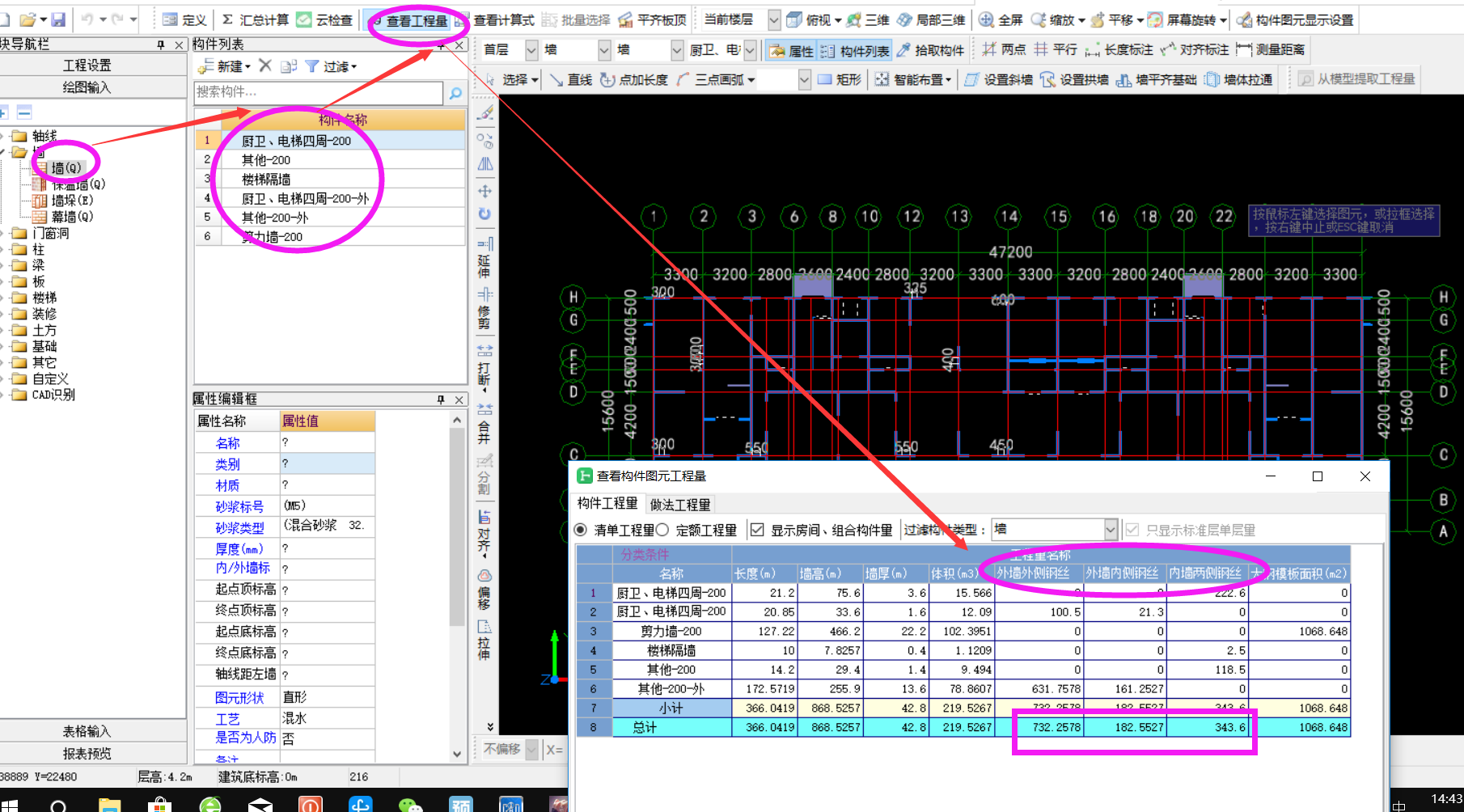Select 清单工程量 radio button
The width and height of the screenshot is (1464, 812).
(580, 531)
